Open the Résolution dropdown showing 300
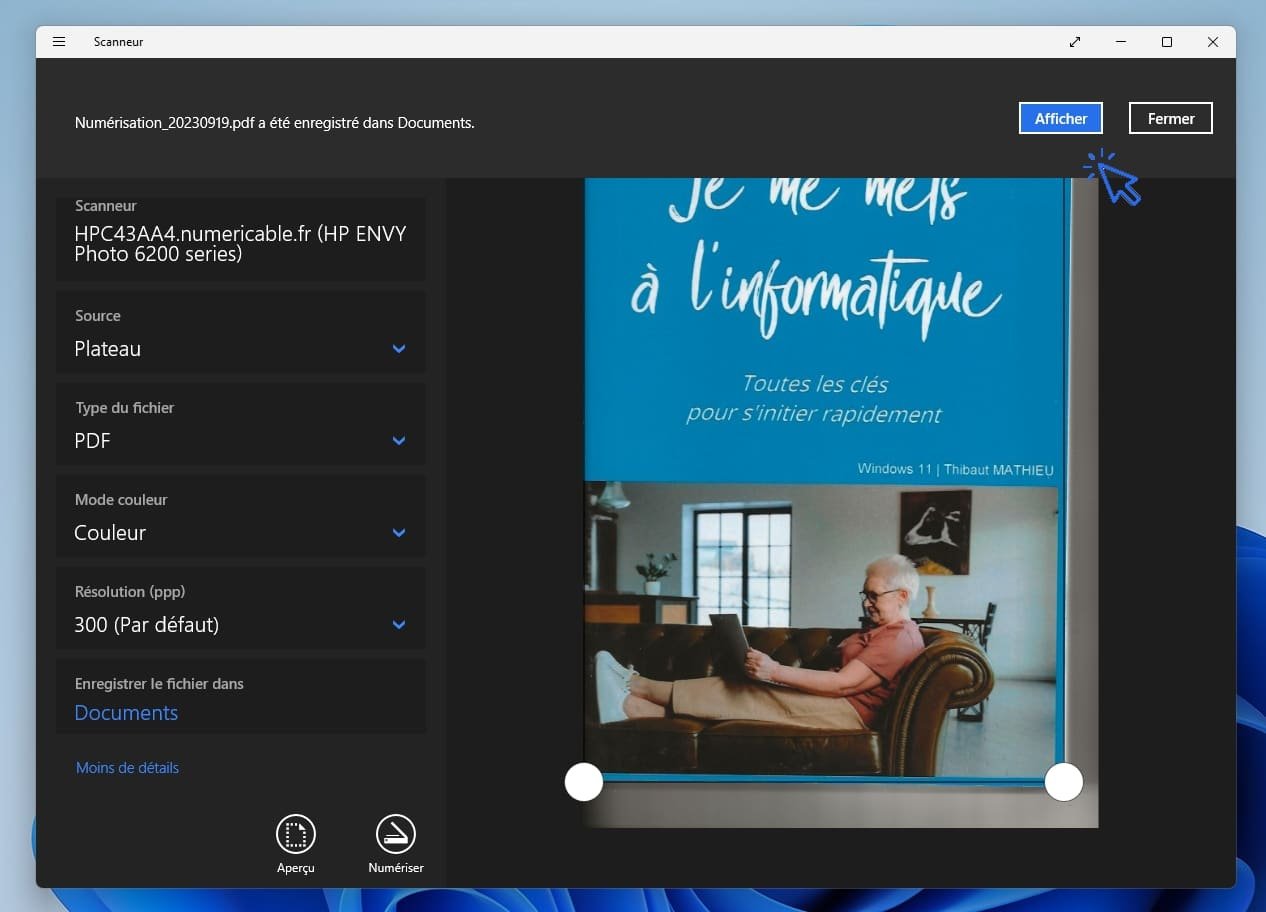This screenshot has width=1266, height=912. pyautogui.click(x=241, y=610)
